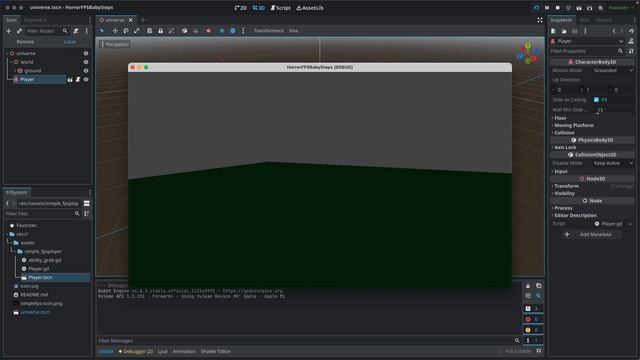Toggle preview environment globe icon

coord(232,31)
